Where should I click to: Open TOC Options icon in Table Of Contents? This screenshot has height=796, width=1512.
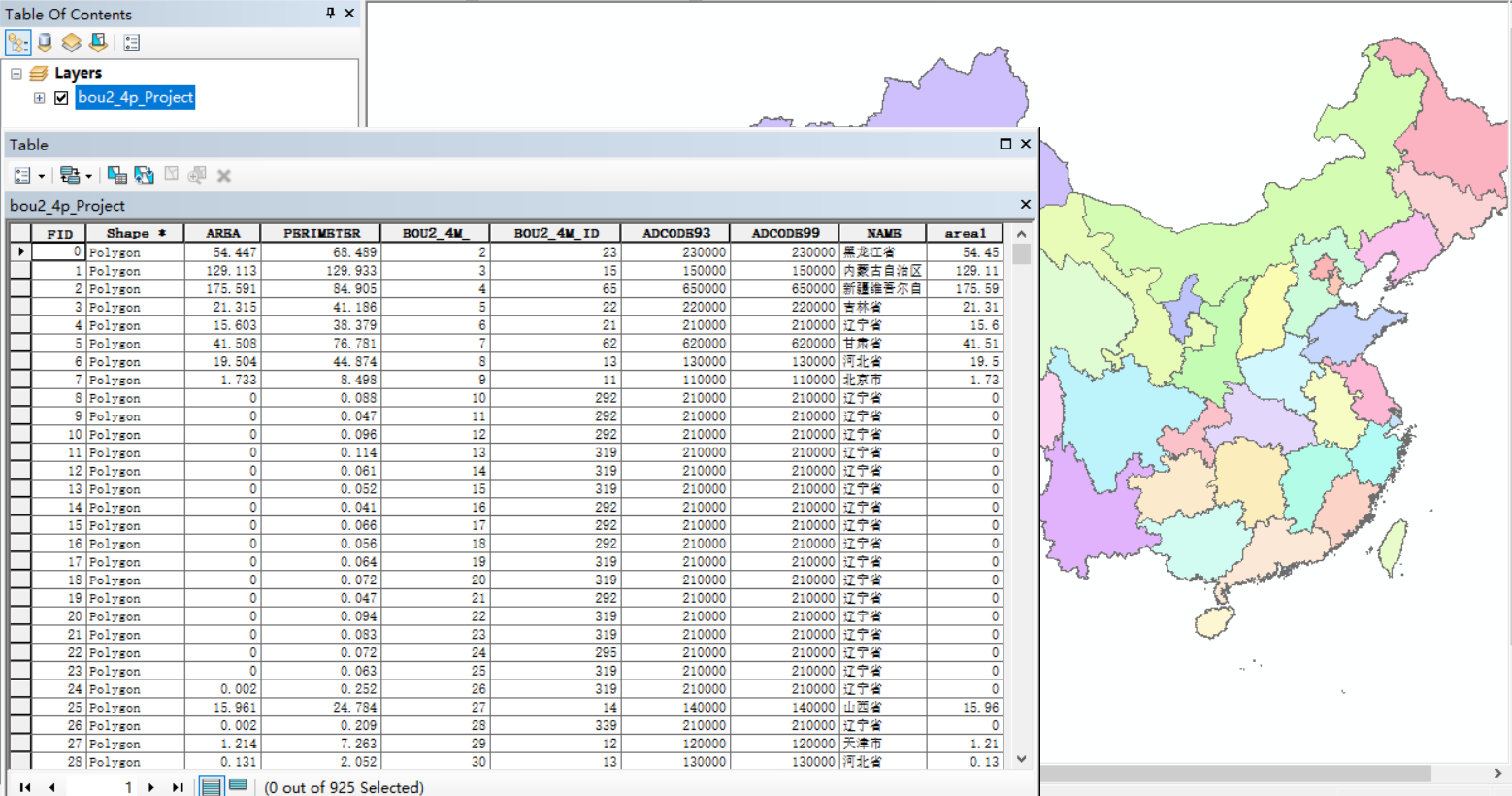(131, 42)
